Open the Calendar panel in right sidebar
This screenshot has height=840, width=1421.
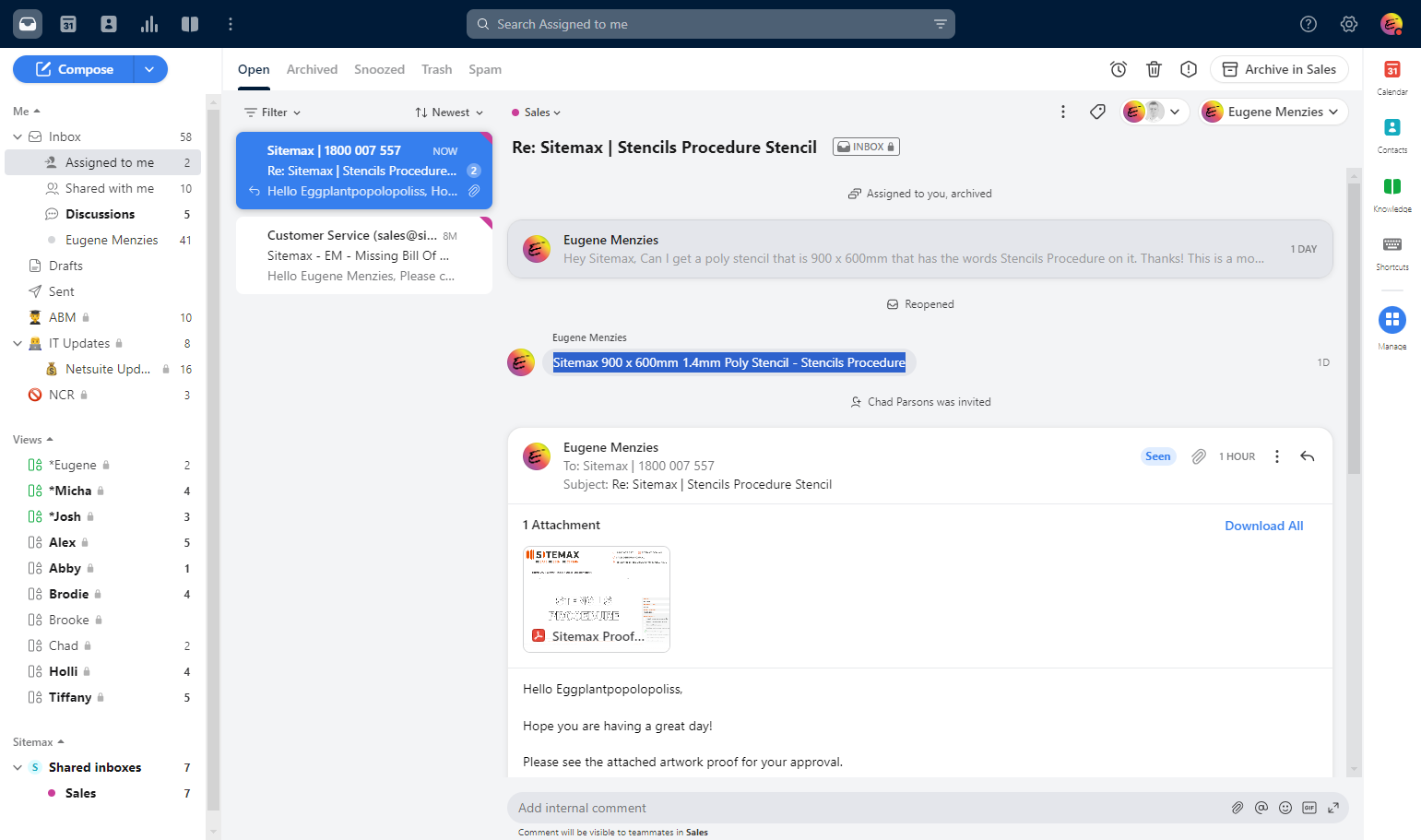tap(1392, 77)
